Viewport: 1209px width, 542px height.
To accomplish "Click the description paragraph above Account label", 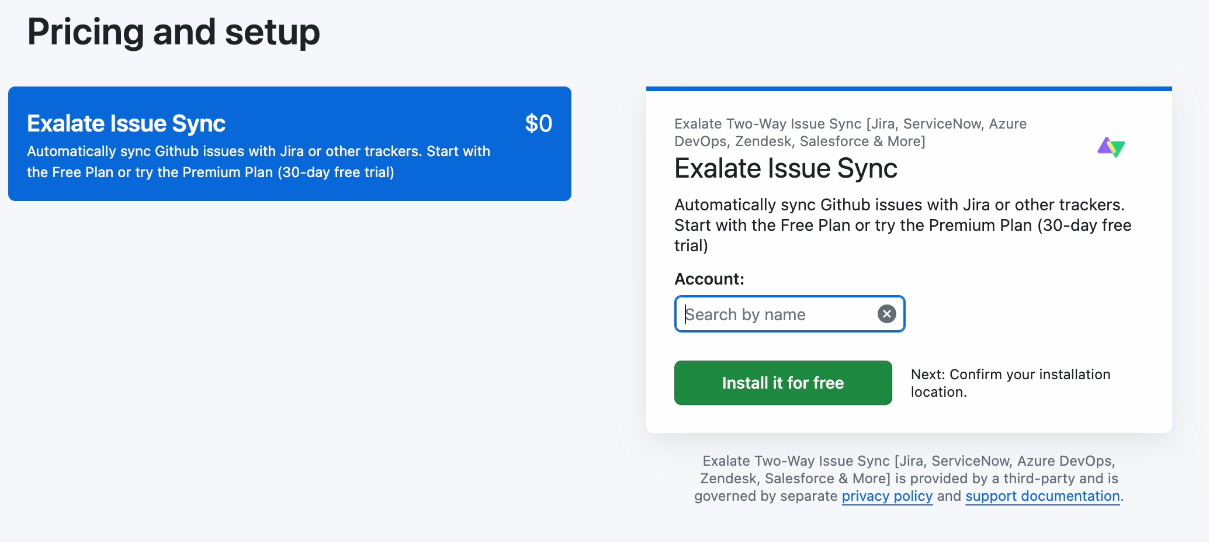I will click(902, 225).
